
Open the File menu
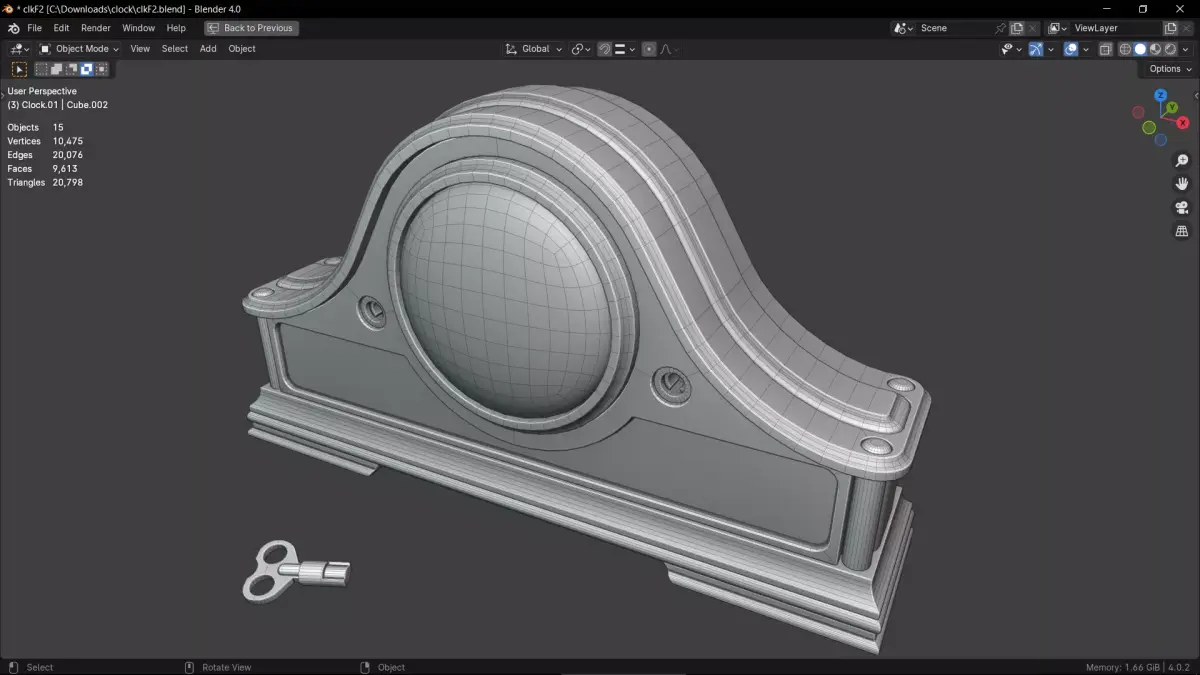click(34, 28)
